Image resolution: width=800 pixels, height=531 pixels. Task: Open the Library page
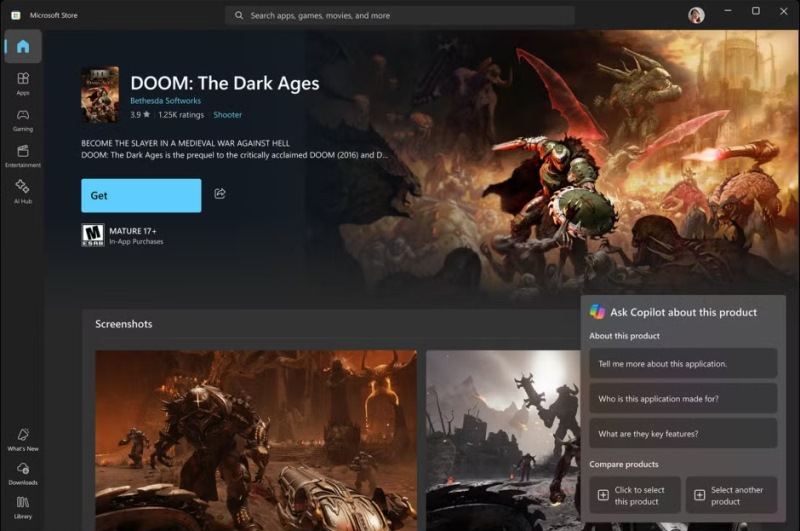pos(22,506)
